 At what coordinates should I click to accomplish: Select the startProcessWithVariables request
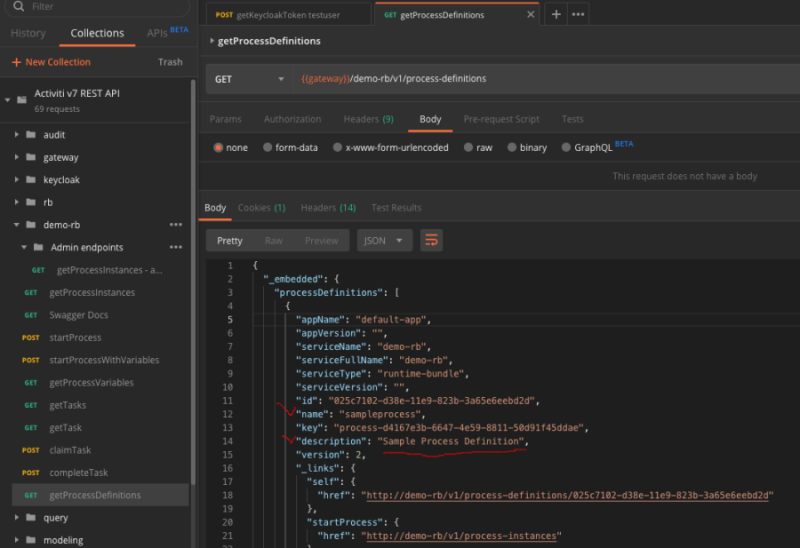[104, 360]
